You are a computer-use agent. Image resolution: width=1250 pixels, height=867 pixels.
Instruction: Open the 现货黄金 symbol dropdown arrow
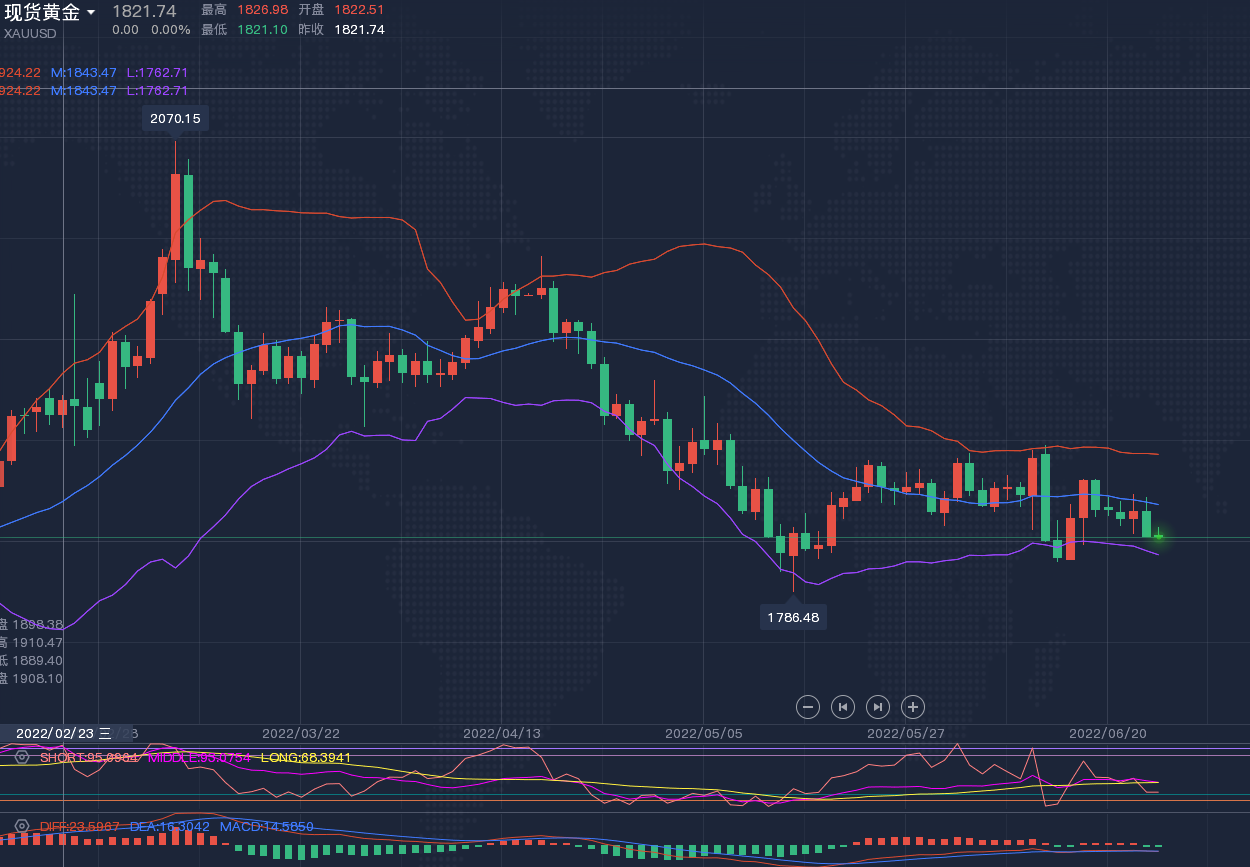[x=91, y=13]
